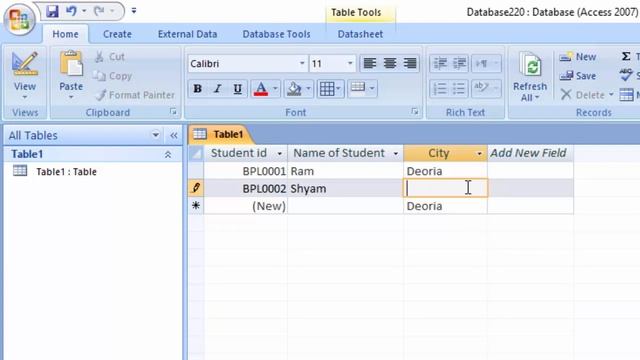Viewport: 640px width, 360px height.
Task: Open the City column filter arrow
Action: point(479,153)
